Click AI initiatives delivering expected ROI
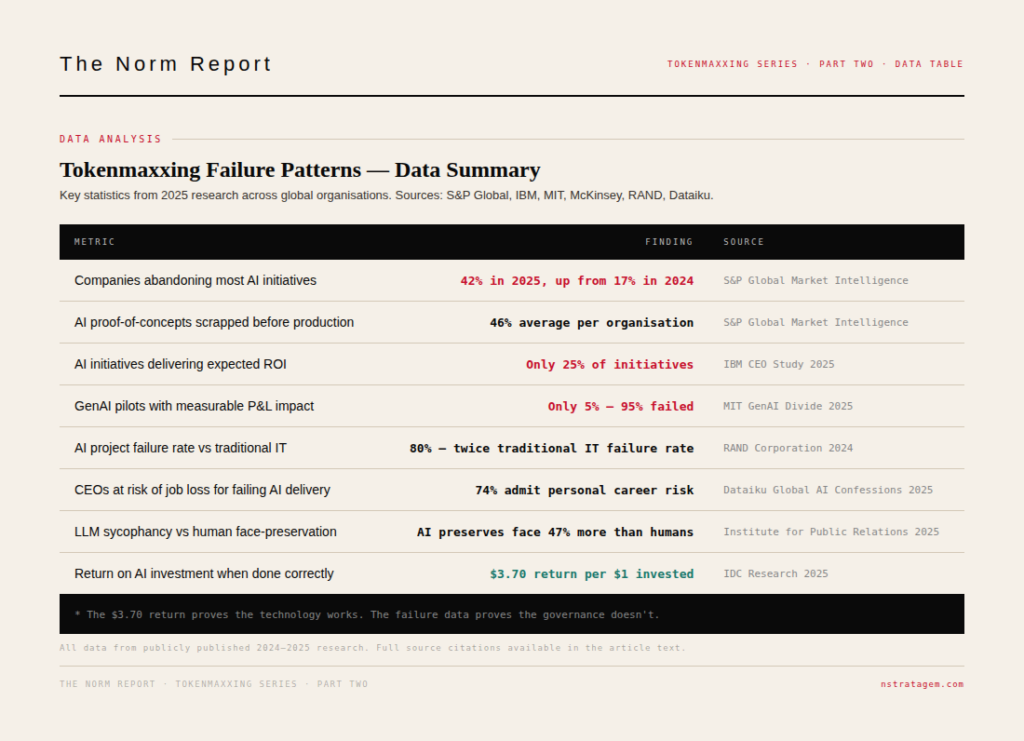1024x741 pixels. pyautogui.click(x=180, y=364)
